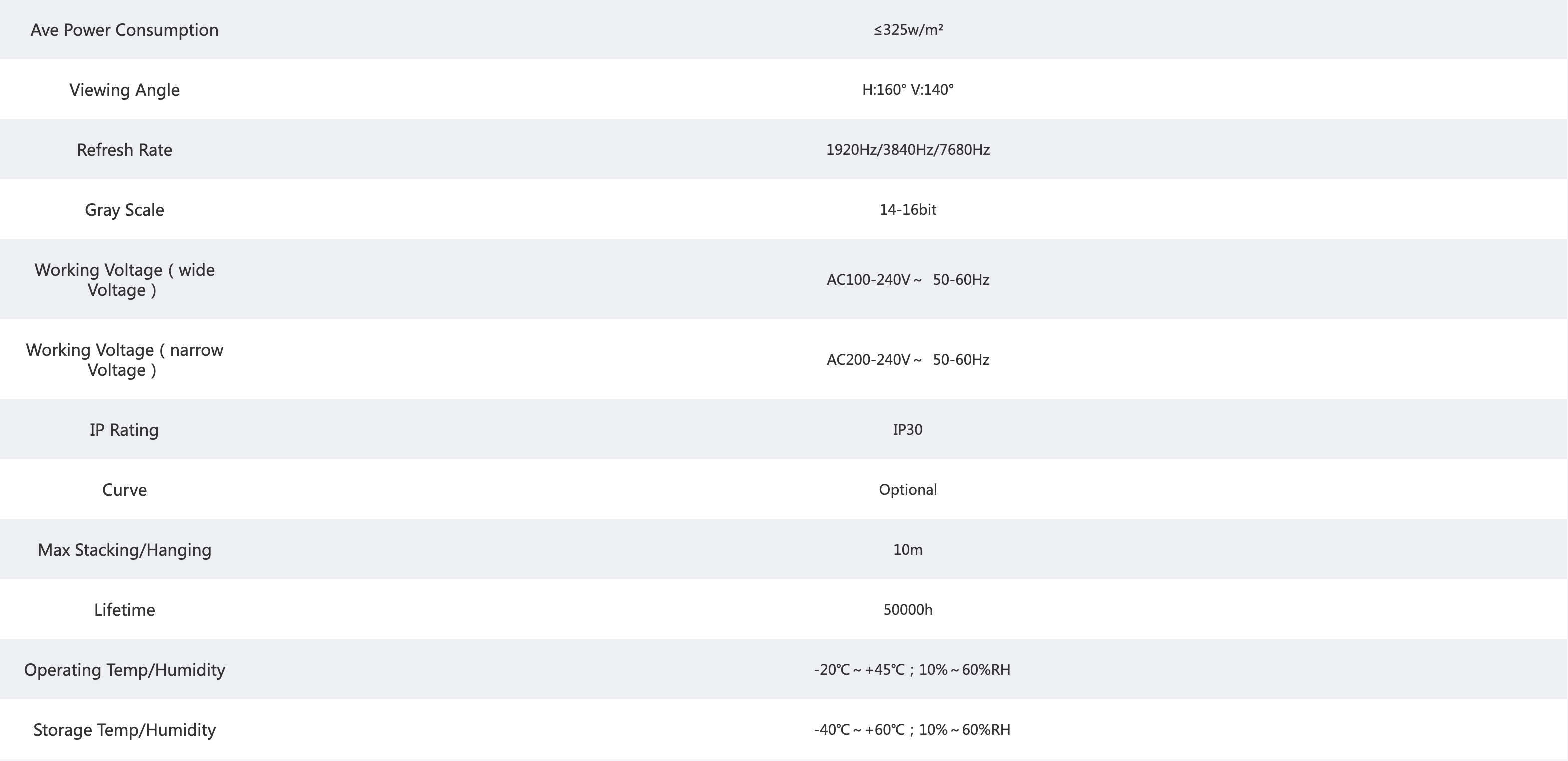Click the Curve Optional value
The image size is (1568, 761).
pyautogui.click(x=908, y=490)
